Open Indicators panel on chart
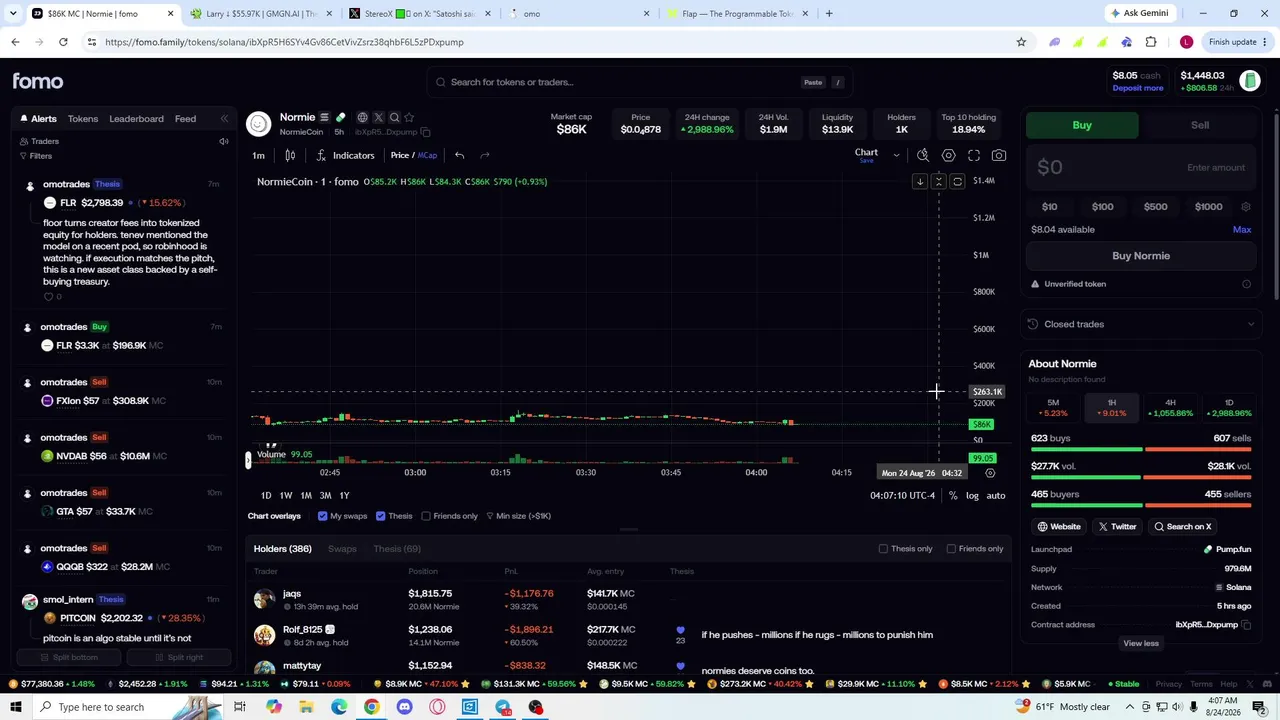This screenshot has height=720, width=1280. 345,156
